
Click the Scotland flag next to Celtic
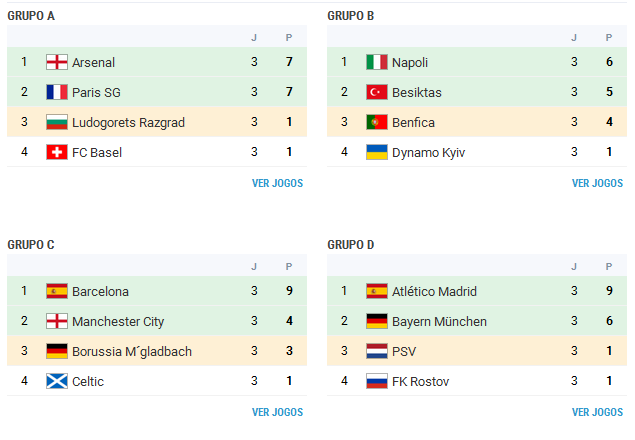57,381
